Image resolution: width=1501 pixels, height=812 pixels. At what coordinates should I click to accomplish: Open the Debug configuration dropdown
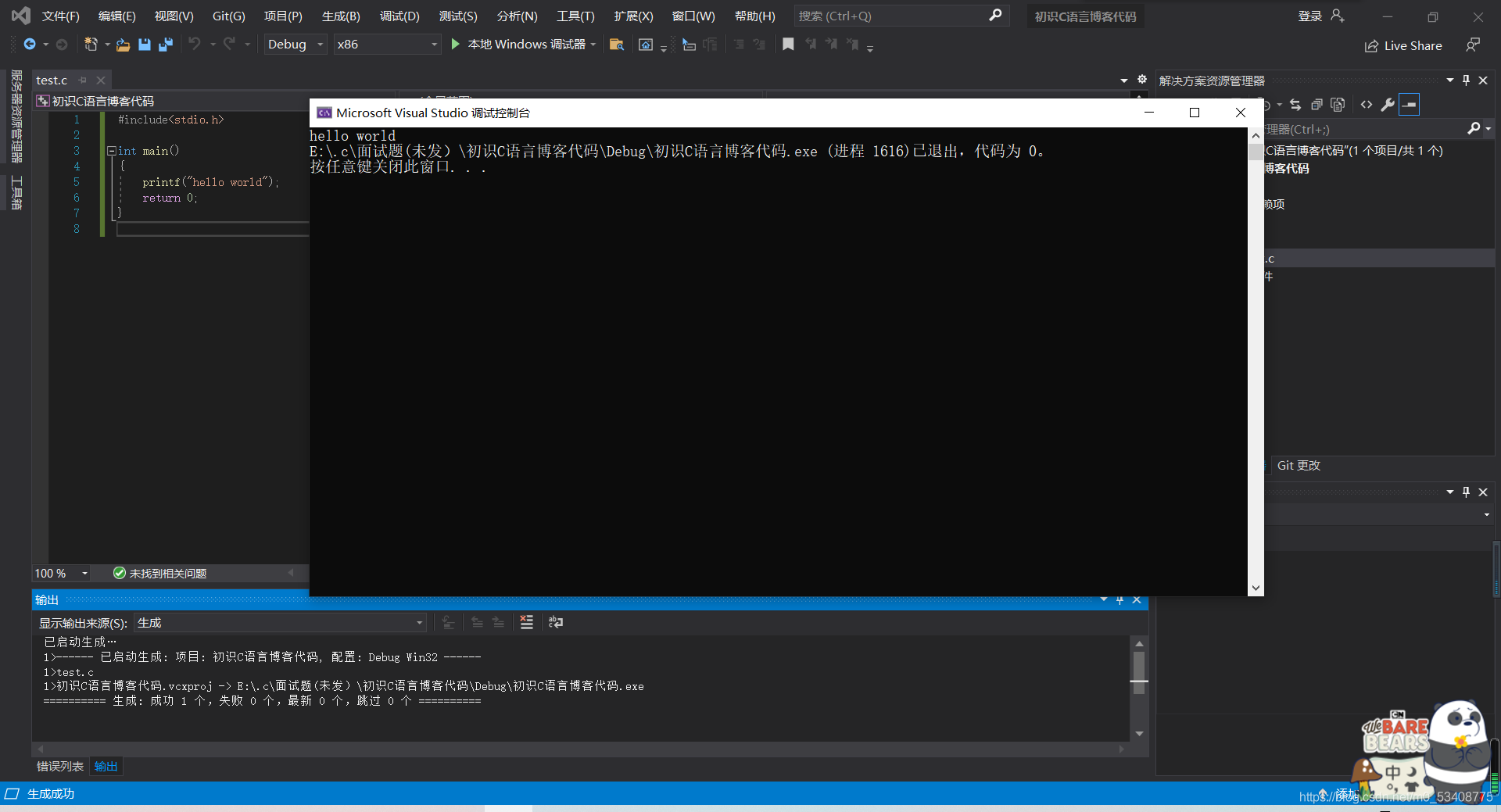click(x=295, y=45)
